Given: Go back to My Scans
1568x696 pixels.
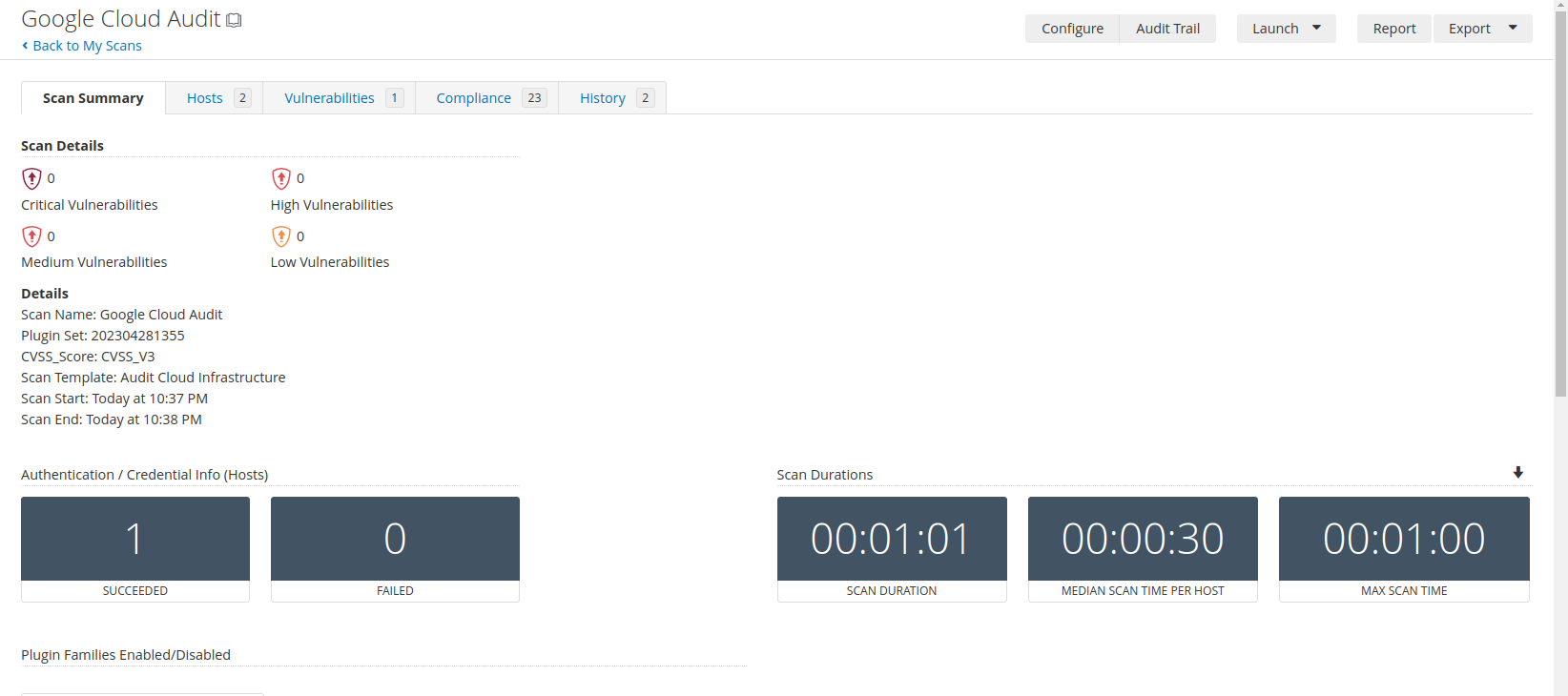Looking at the screenshot, I should 82,46.
